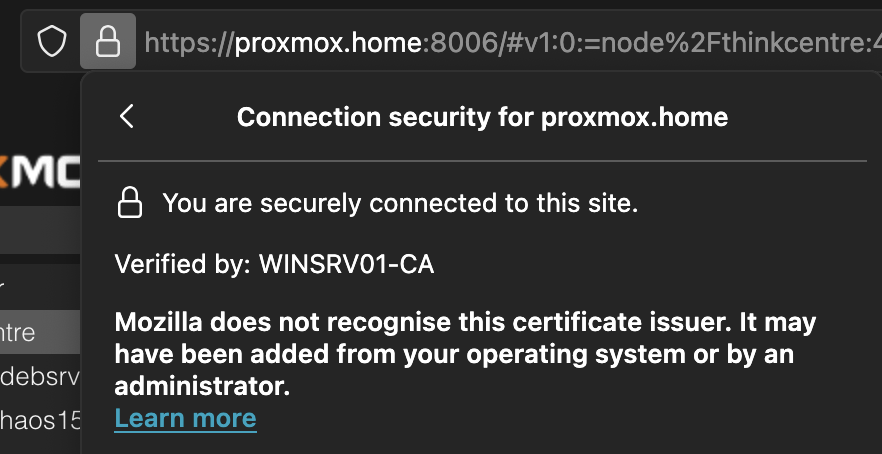Screen dimensions: 882x454
Task: Click the grey toolbar strip below Proxmox logo
Action: coord(40,230)
